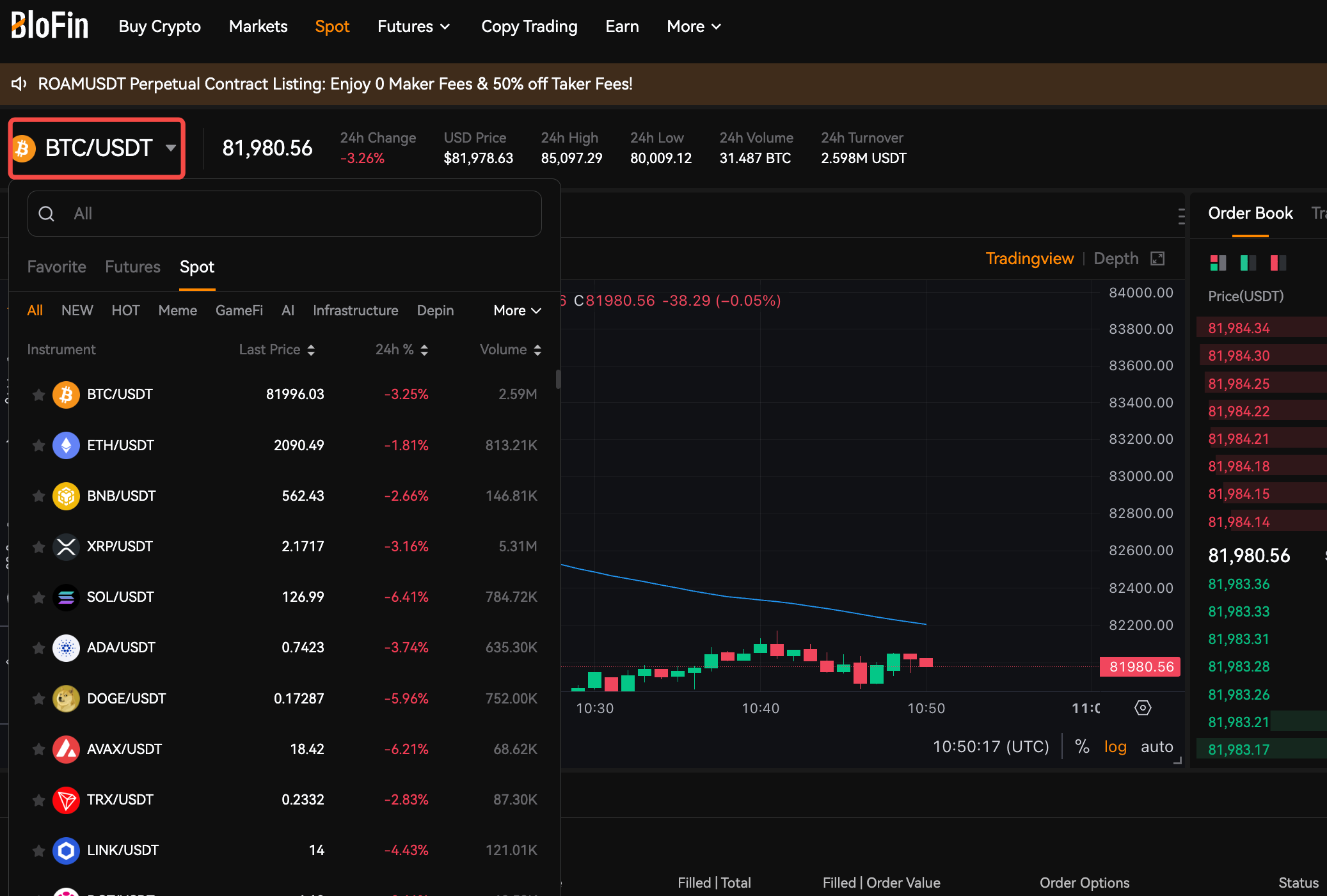1327x896 pixels.
Task: Expand the More navigation menu
Action: (x=694, y=26)
